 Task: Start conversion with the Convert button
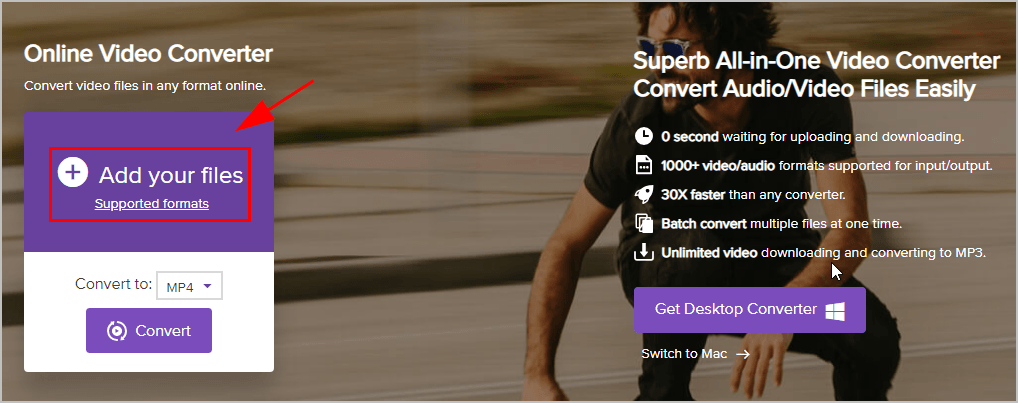click(x=149, y=330)
